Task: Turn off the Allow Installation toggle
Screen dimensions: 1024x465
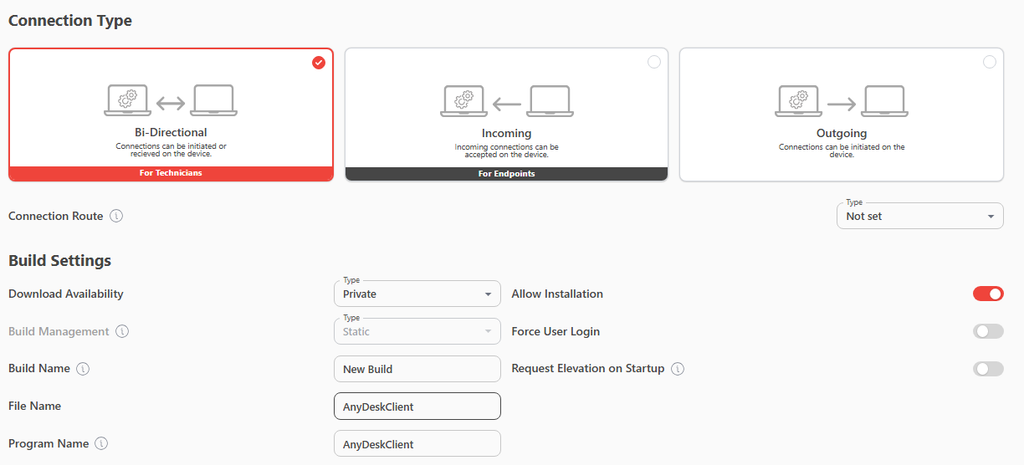Action: [988, 294]
